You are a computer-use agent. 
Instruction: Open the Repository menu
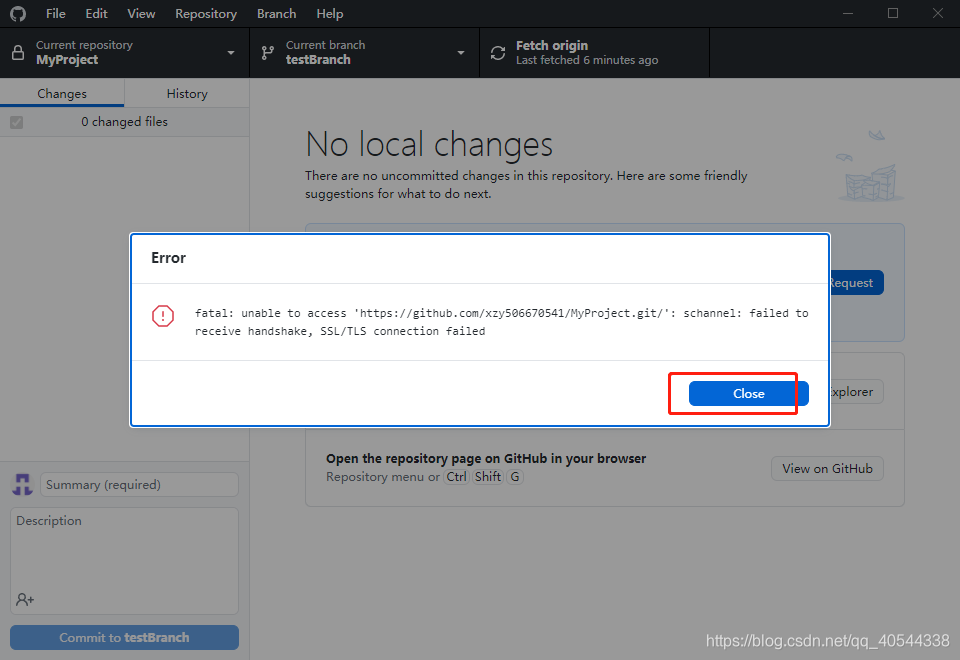pos(206,13)
